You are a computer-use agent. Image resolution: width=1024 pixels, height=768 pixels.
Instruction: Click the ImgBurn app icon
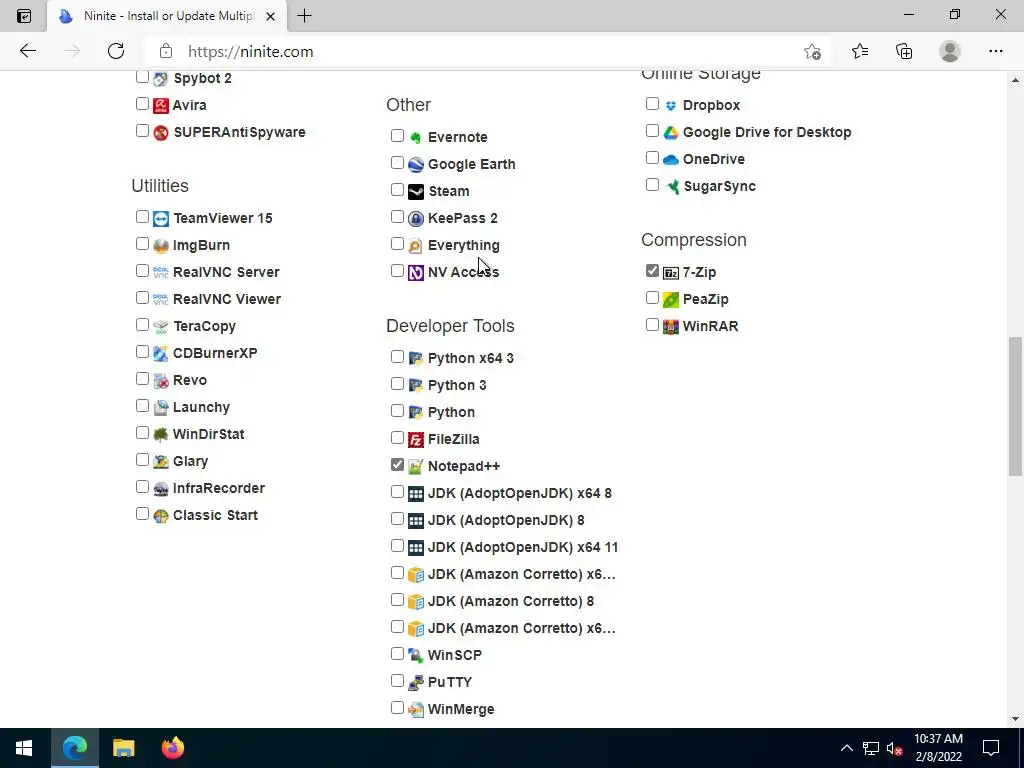(161, 246)
